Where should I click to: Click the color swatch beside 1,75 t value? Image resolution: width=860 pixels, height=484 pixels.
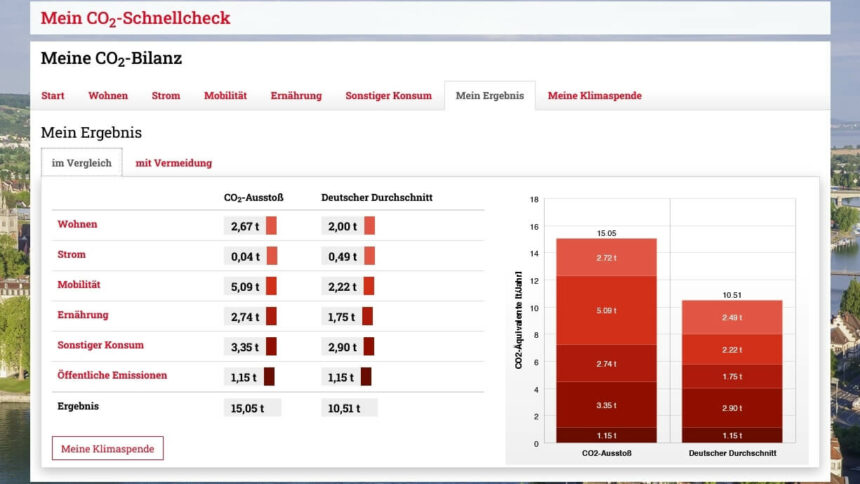367,316
